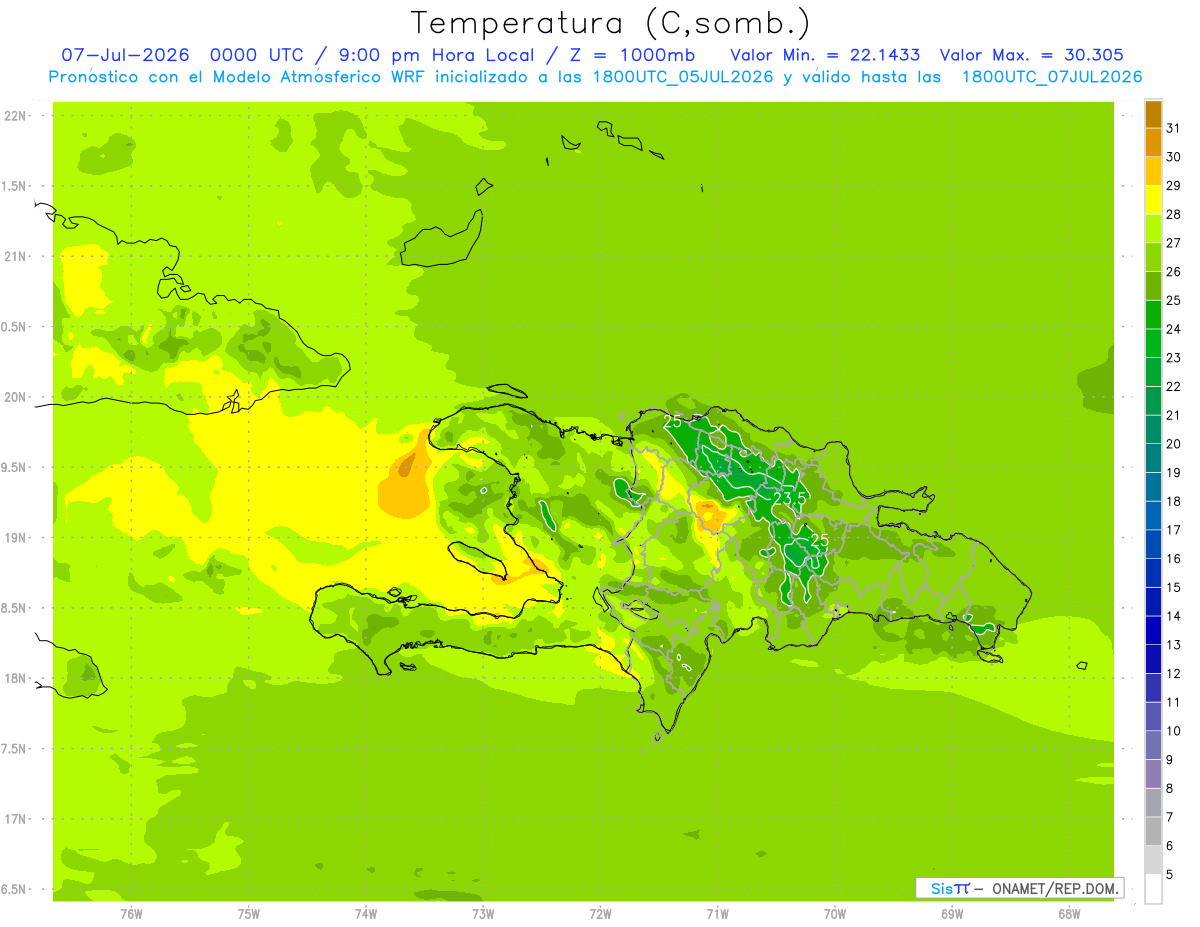
Task: Pick the colorbar swatch between 30 and 31
Action: pyautogui.click(x=1153, y=142)
